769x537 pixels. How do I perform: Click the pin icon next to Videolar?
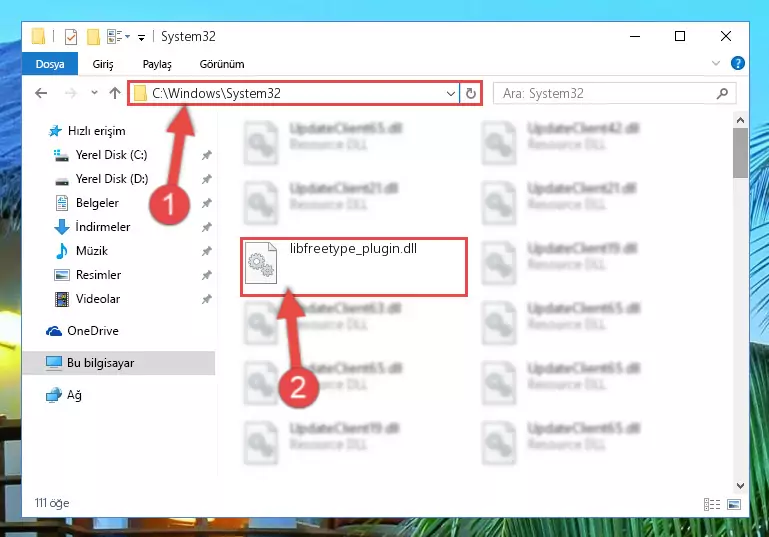click(x=206, y=299)
